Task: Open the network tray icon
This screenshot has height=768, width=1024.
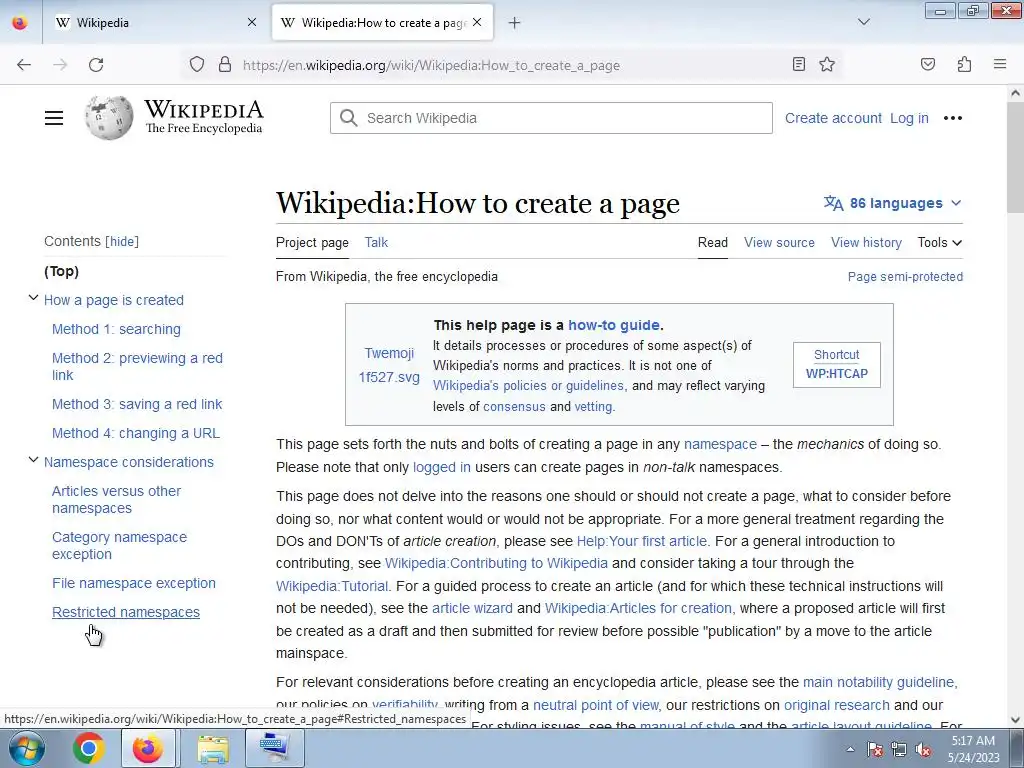Action: [899, 749]
